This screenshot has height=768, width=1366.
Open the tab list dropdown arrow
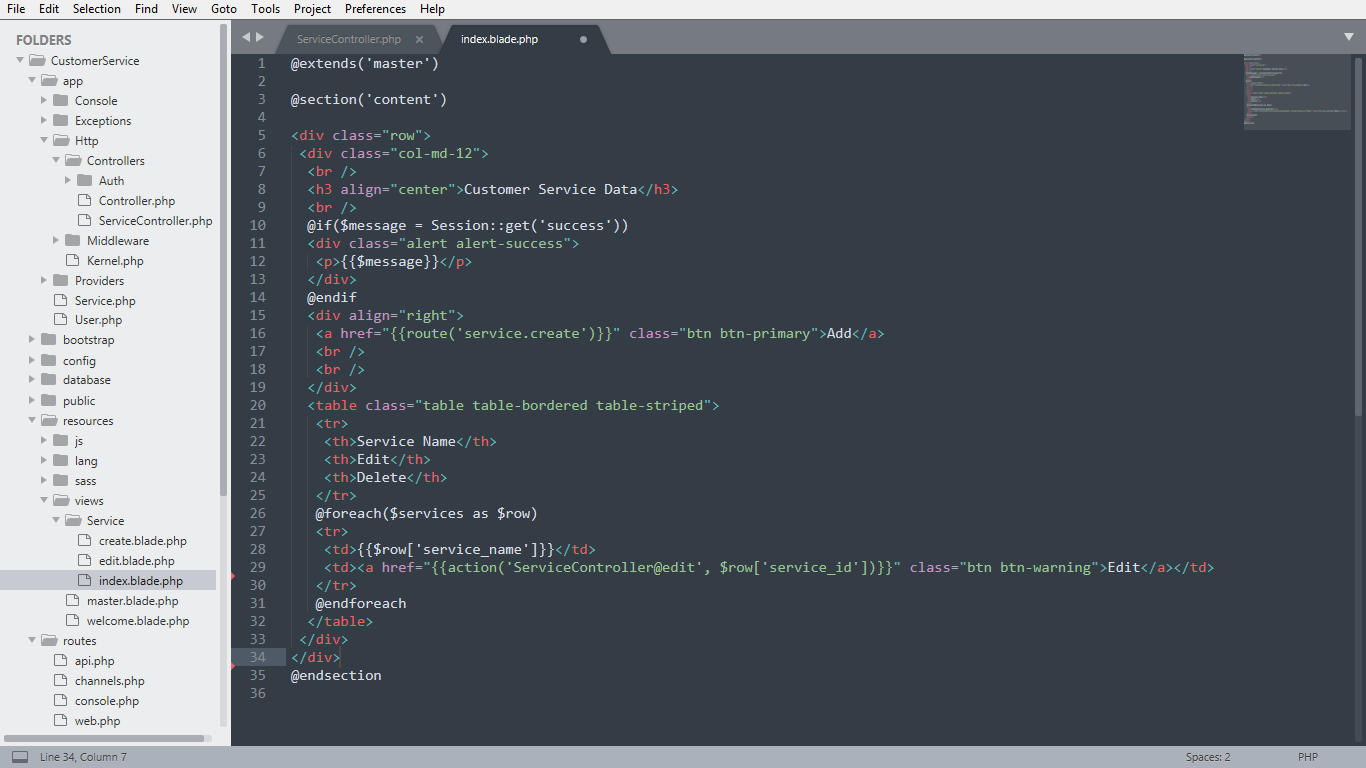(1348, 37)
